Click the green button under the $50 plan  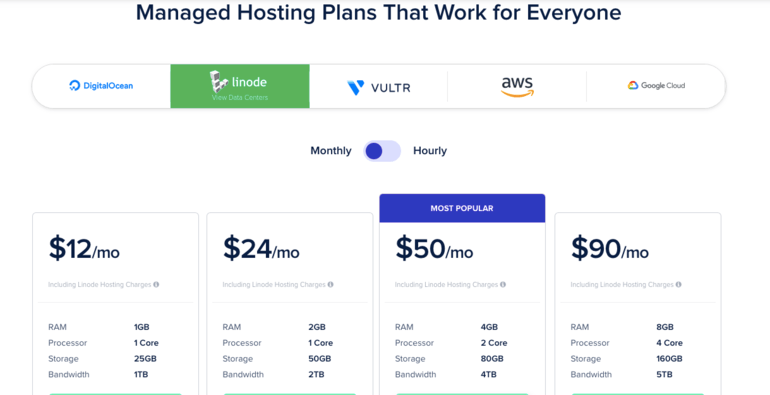click(462, 394)
